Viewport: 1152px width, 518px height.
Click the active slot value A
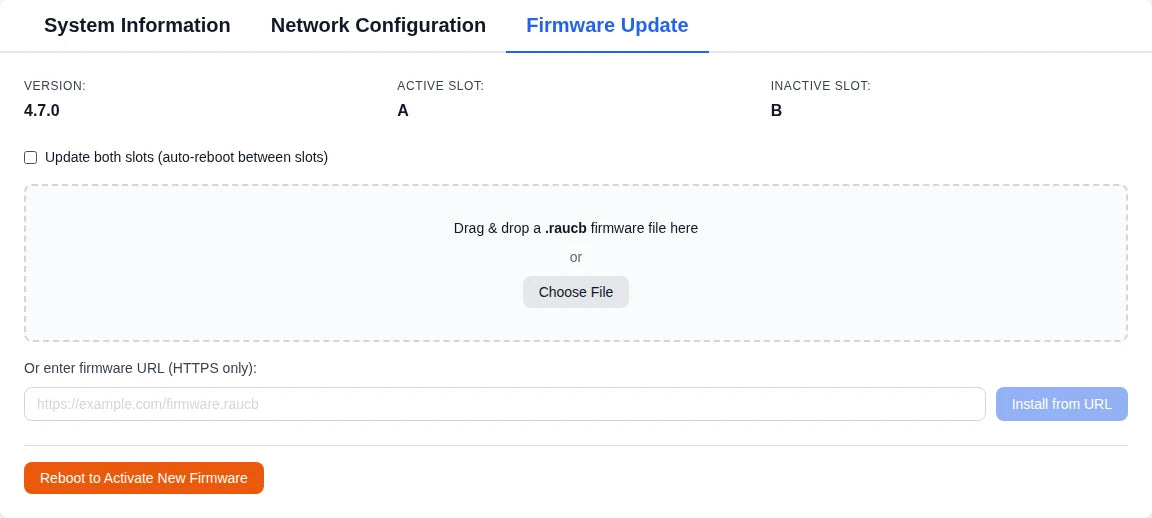[x=403, y=111]
